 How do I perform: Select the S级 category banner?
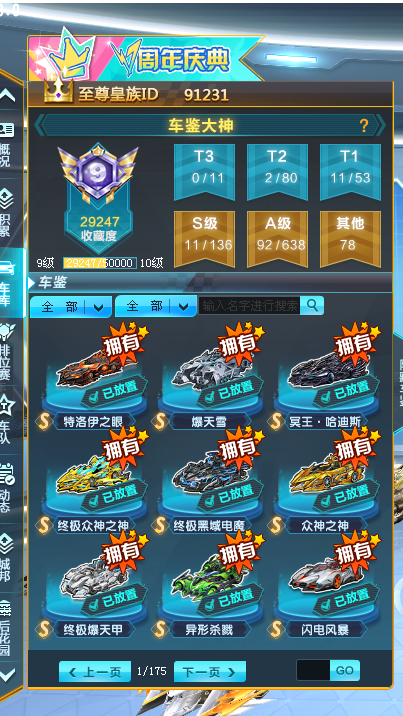click(x=204, y=239)
